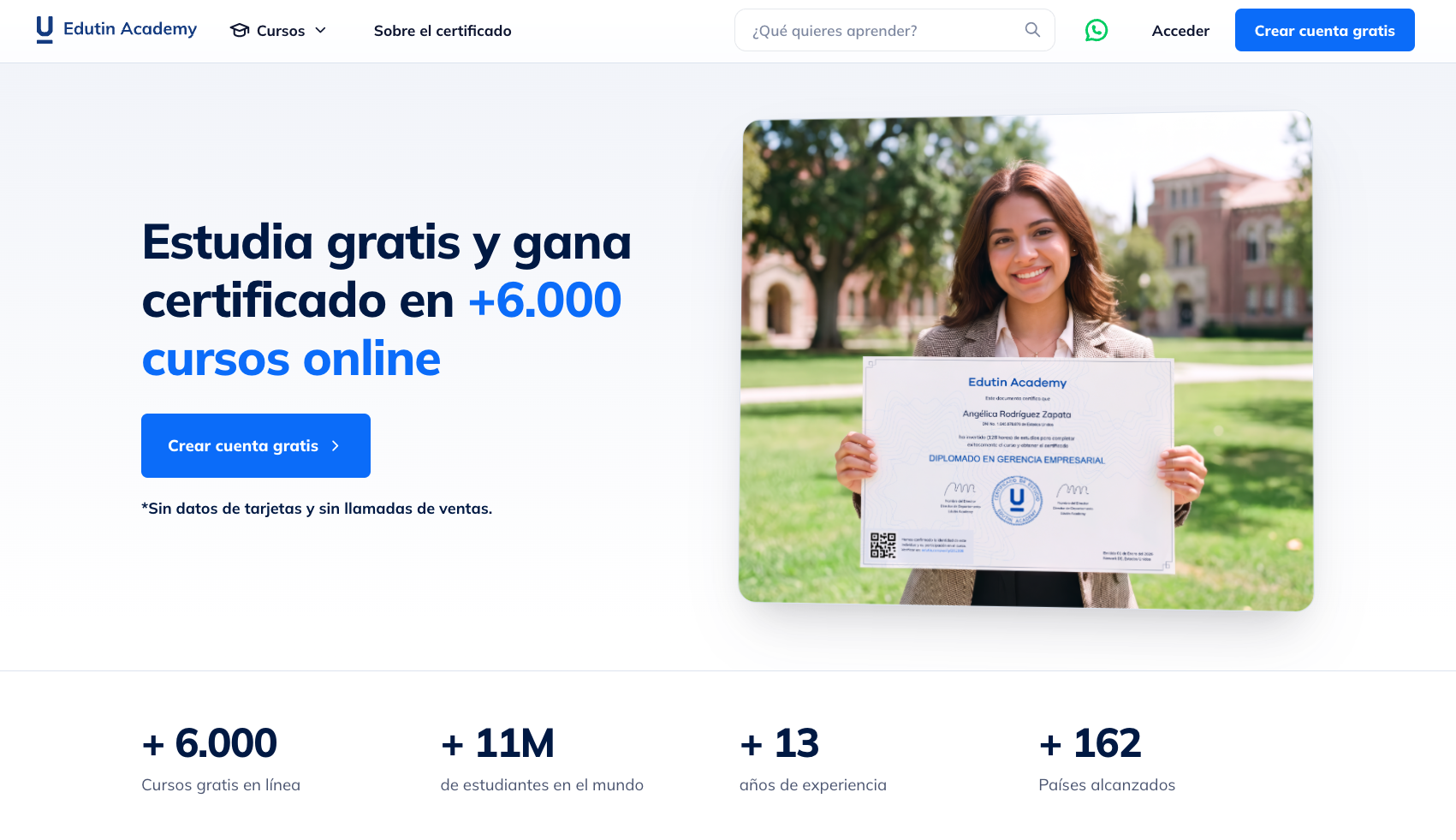Expand the Cursos dropdown chevron
Viewport: 1456px width, 840px height.
pyautogui.click(x=321, y=31)
